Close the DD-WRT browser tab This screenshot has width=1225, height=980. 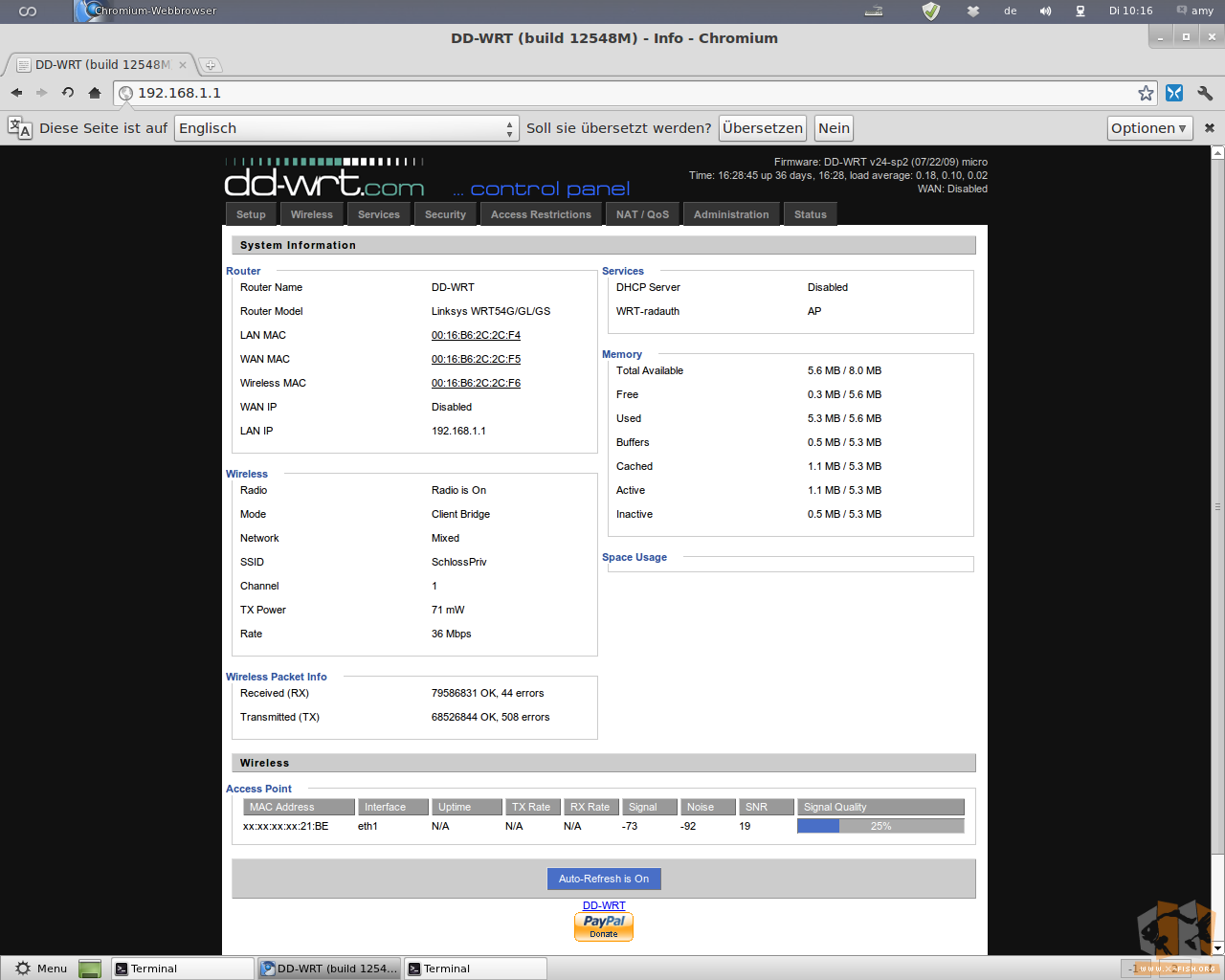coord(183,65)
